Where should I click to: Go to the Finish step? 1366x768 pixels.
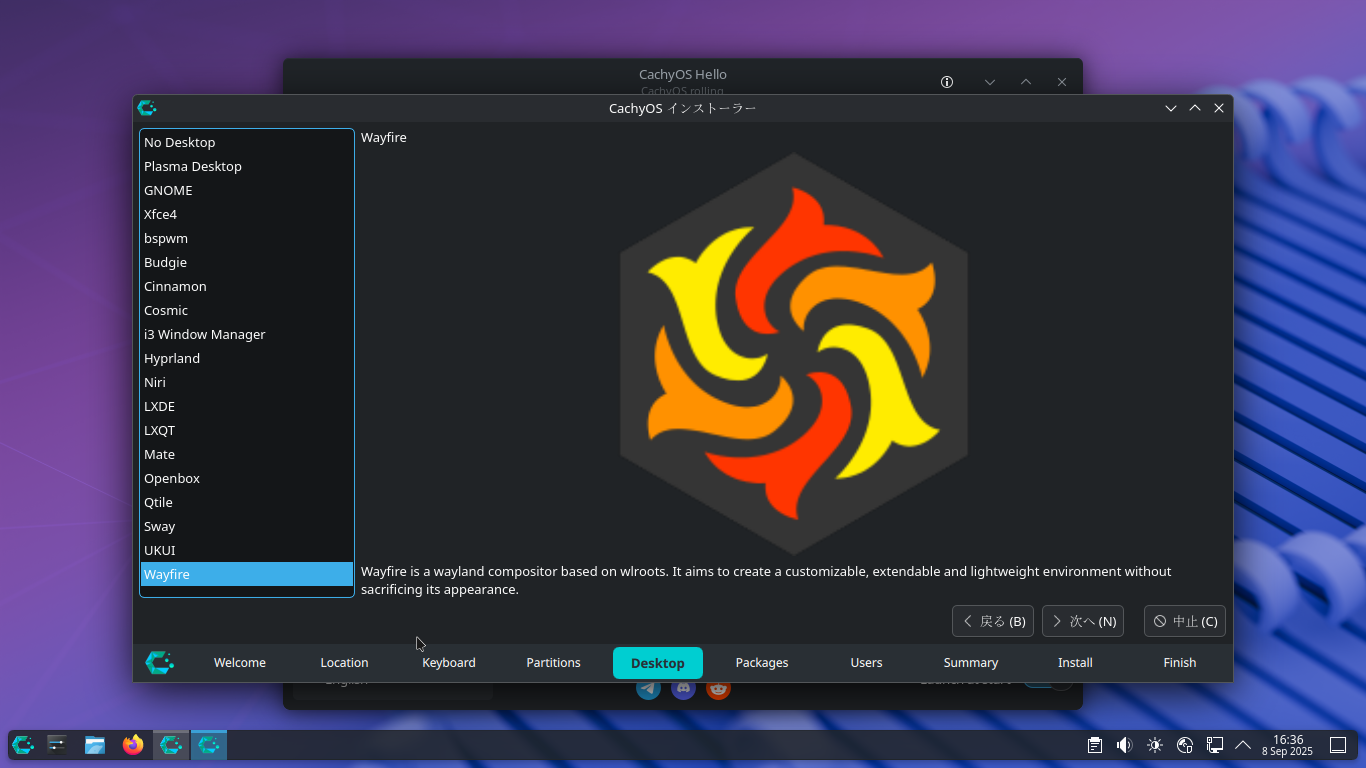1180,663
